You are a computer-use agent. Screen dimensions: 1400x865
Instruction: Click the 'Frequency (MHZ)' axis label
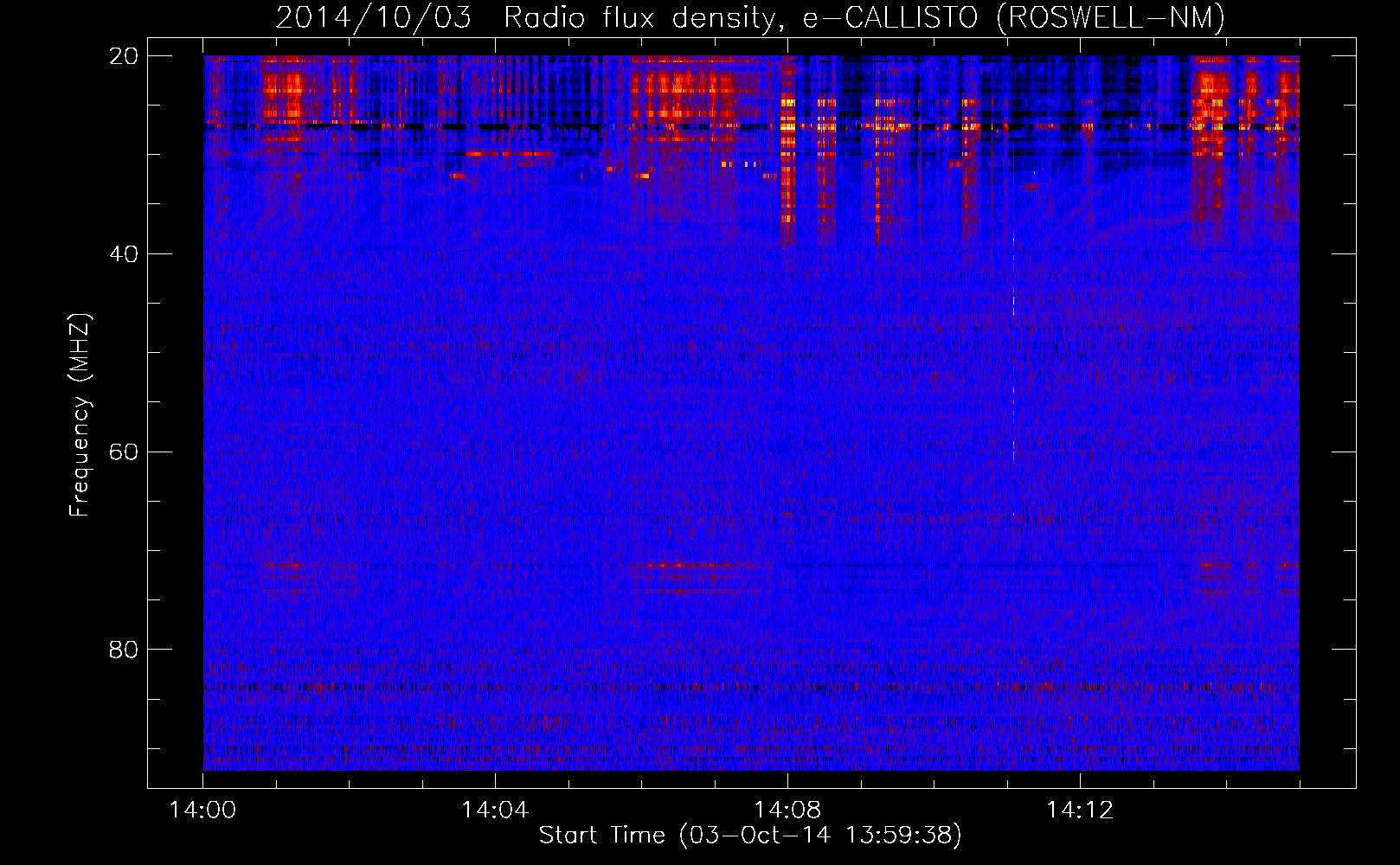80,415
